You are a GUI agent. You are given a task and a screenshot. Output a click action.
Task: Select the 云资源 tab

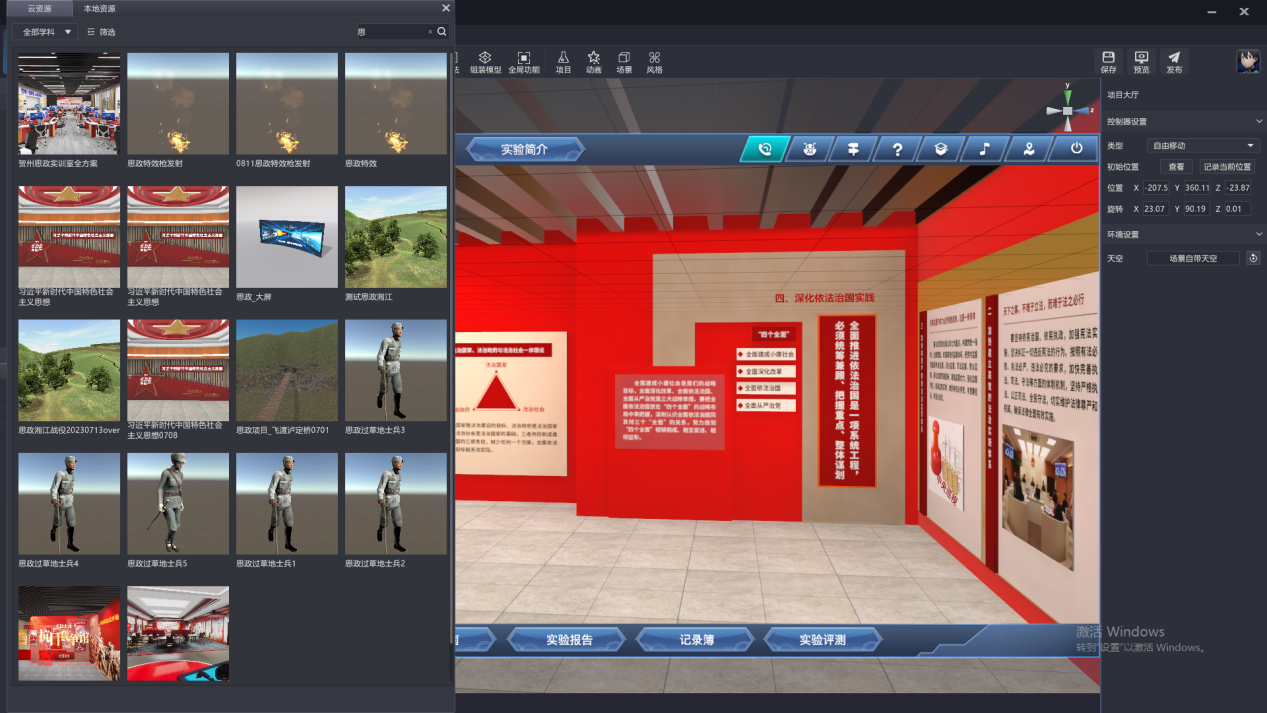[39, 8]
